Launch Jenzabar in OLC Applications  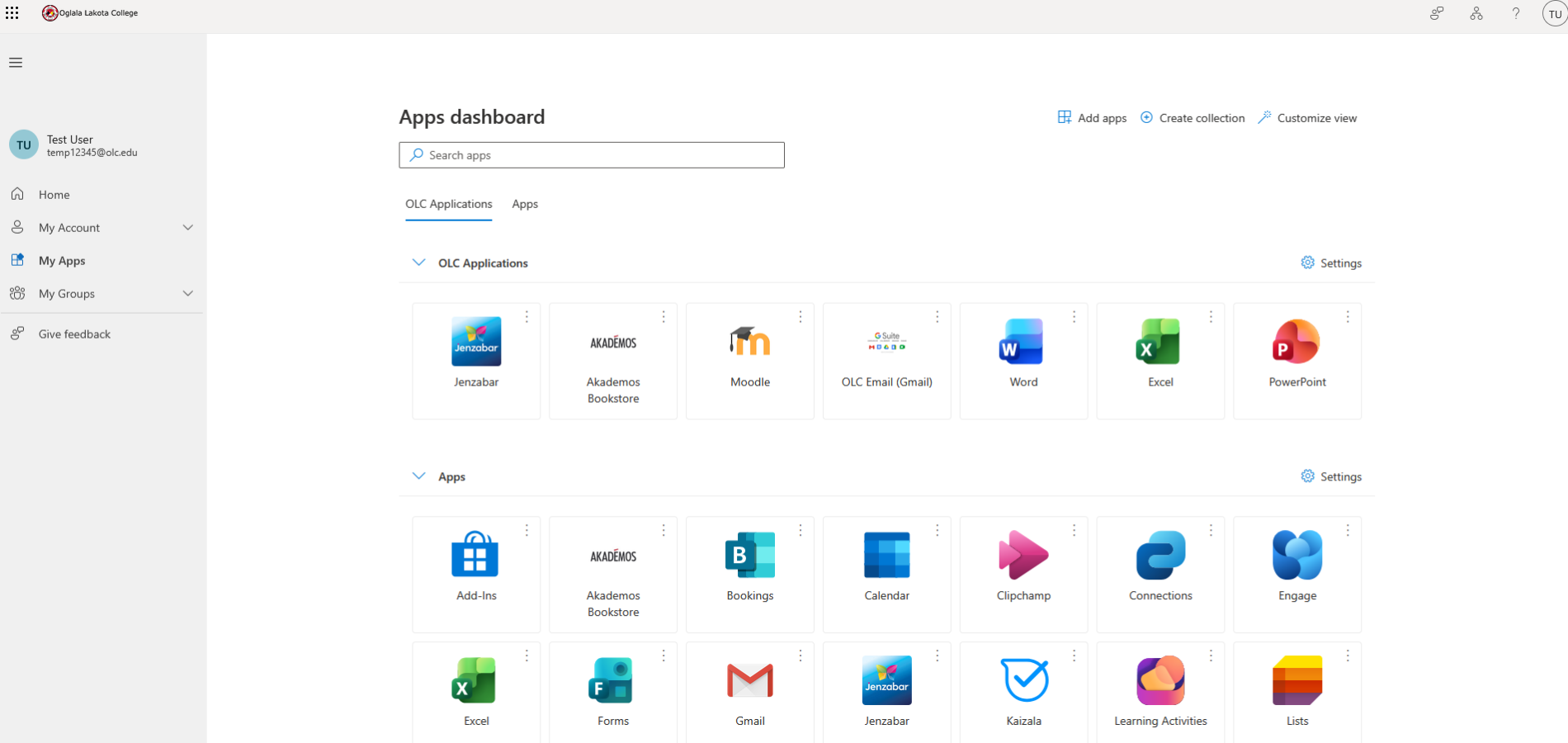tap(476, 362)
